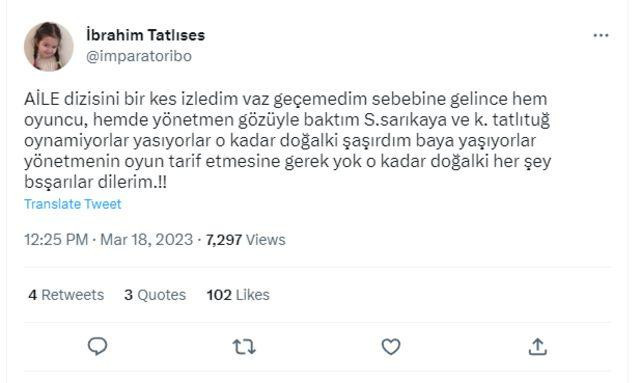Open the İbrahim Tatlıses display name
This screenshot has height=383, width=640.
pyautogui.click(x=145, y=35)
